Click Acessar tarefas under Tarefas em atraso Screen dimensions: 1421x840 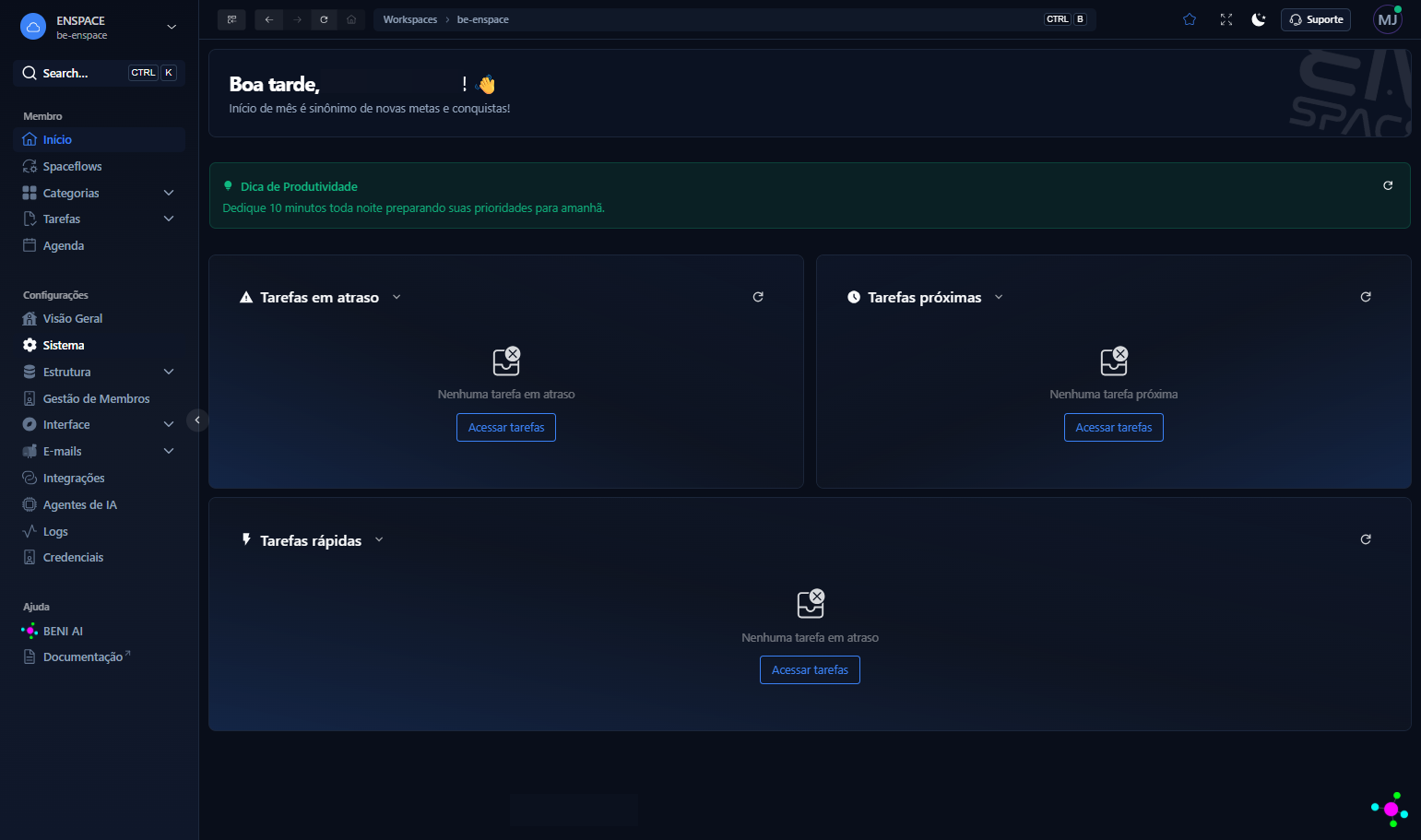coord(506,428)
